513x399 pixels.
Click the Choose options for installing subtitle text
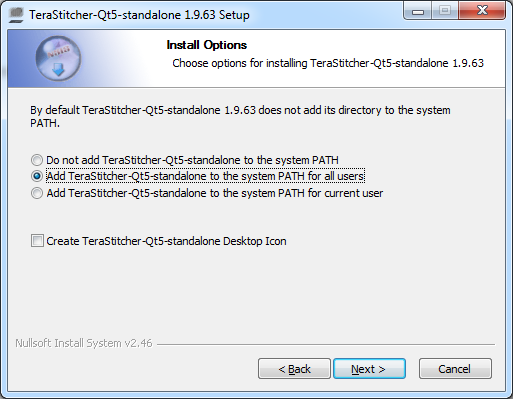point(328,63)
